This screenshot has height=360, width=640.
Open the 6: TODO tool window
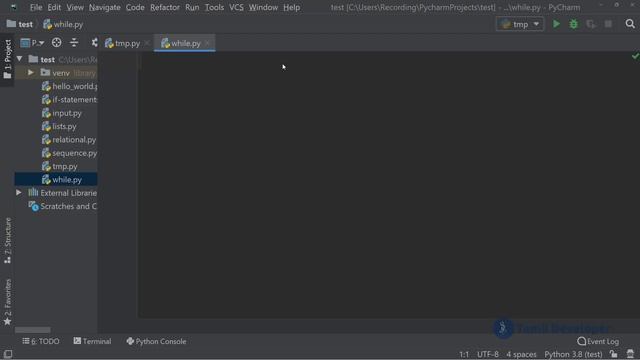tap(41, 341)
